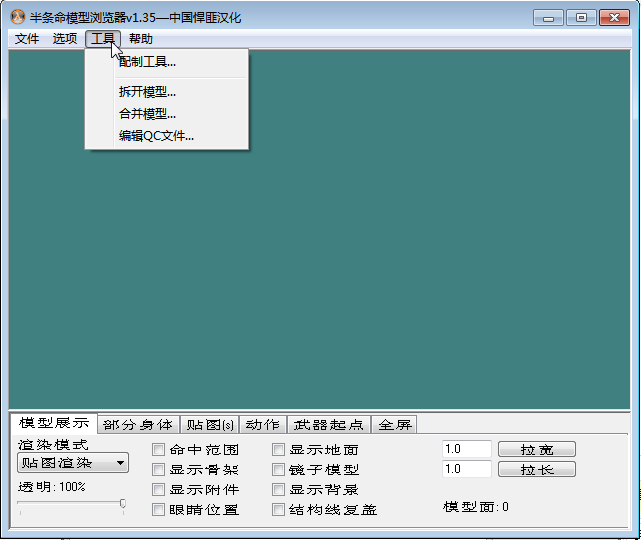Choose 拆开模型... menu entry

[166, 92]
